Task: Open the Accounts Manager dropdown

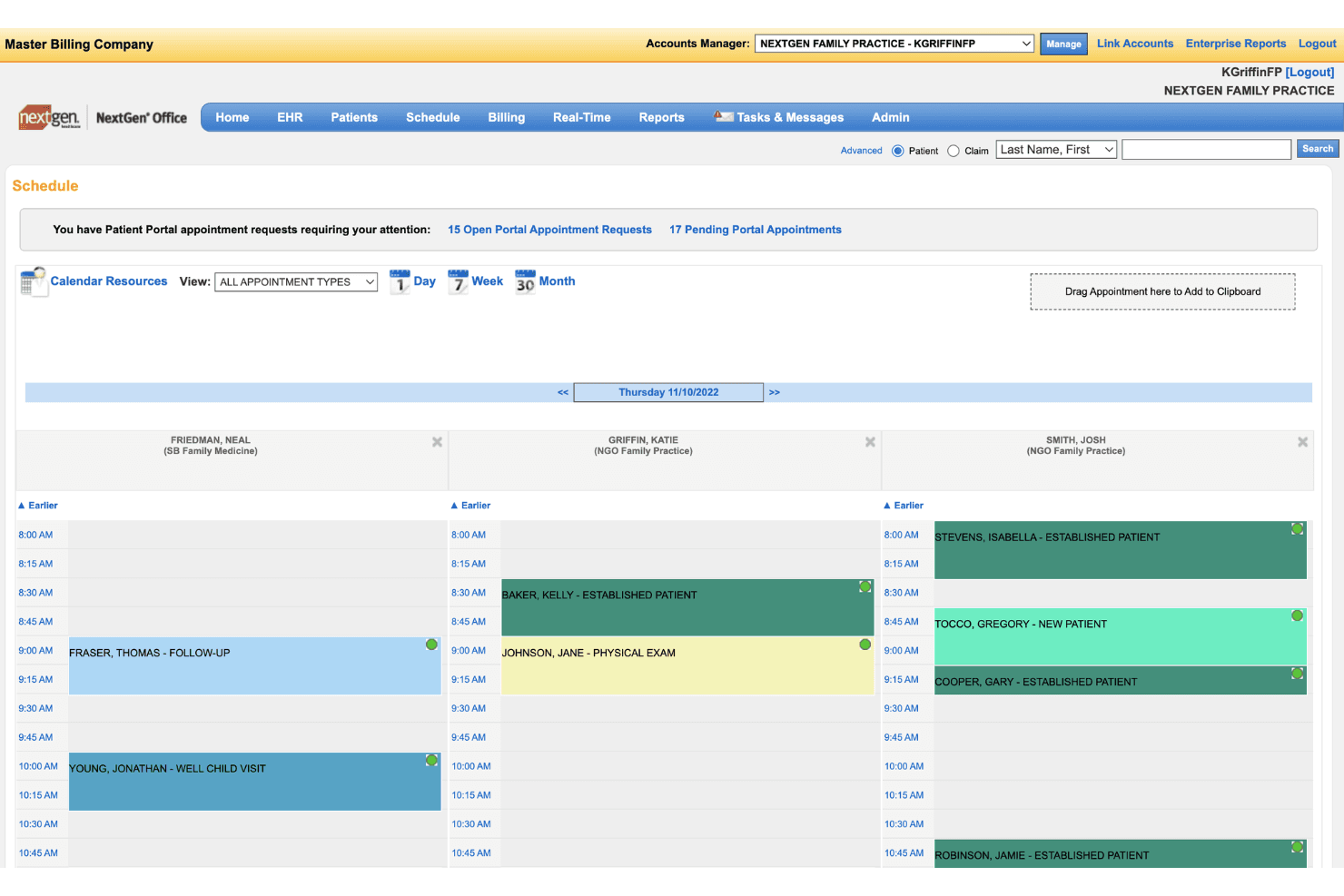Action: [894, 44]
